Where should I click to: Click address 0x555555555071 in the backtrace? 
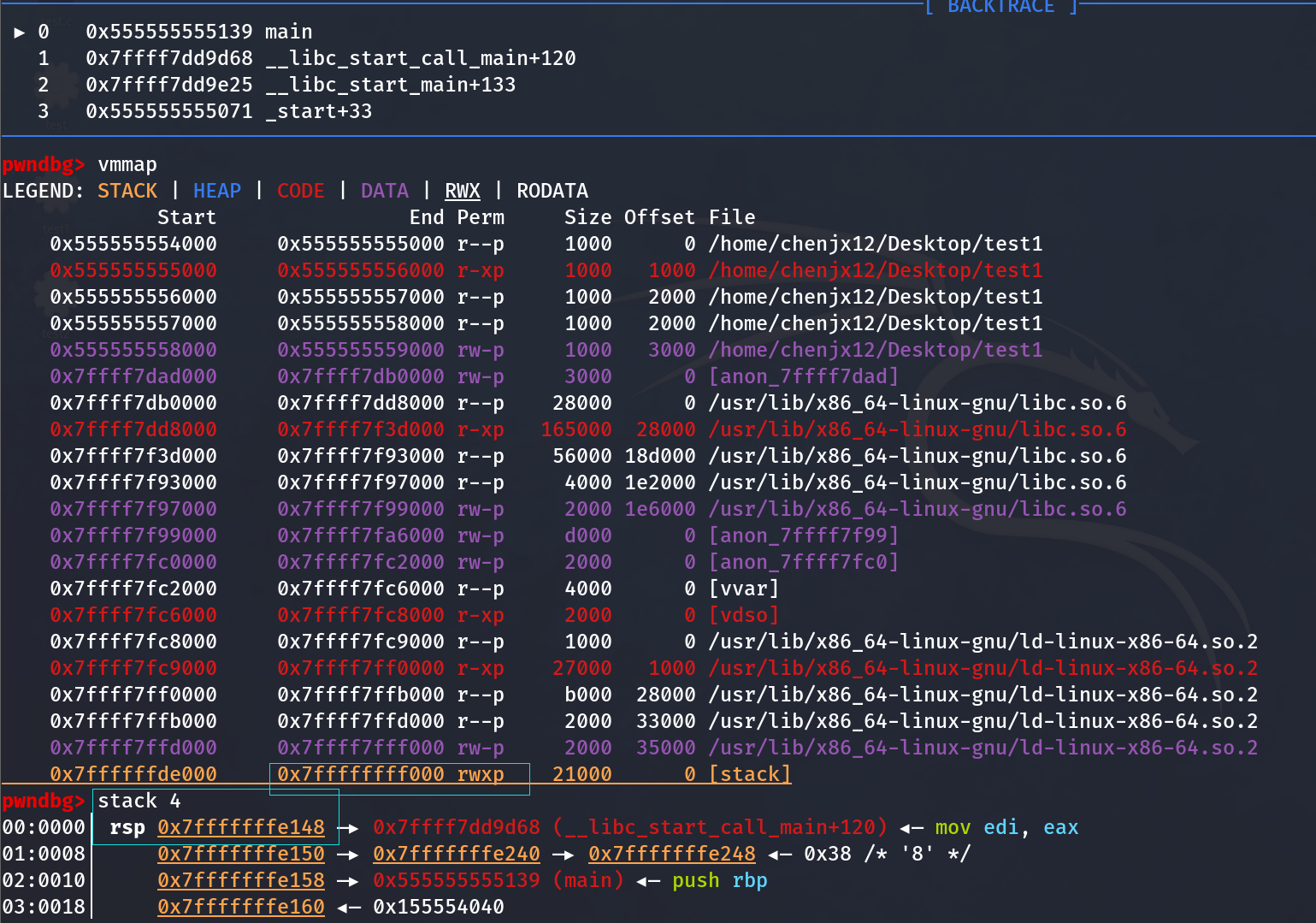(x=169, y=111)
